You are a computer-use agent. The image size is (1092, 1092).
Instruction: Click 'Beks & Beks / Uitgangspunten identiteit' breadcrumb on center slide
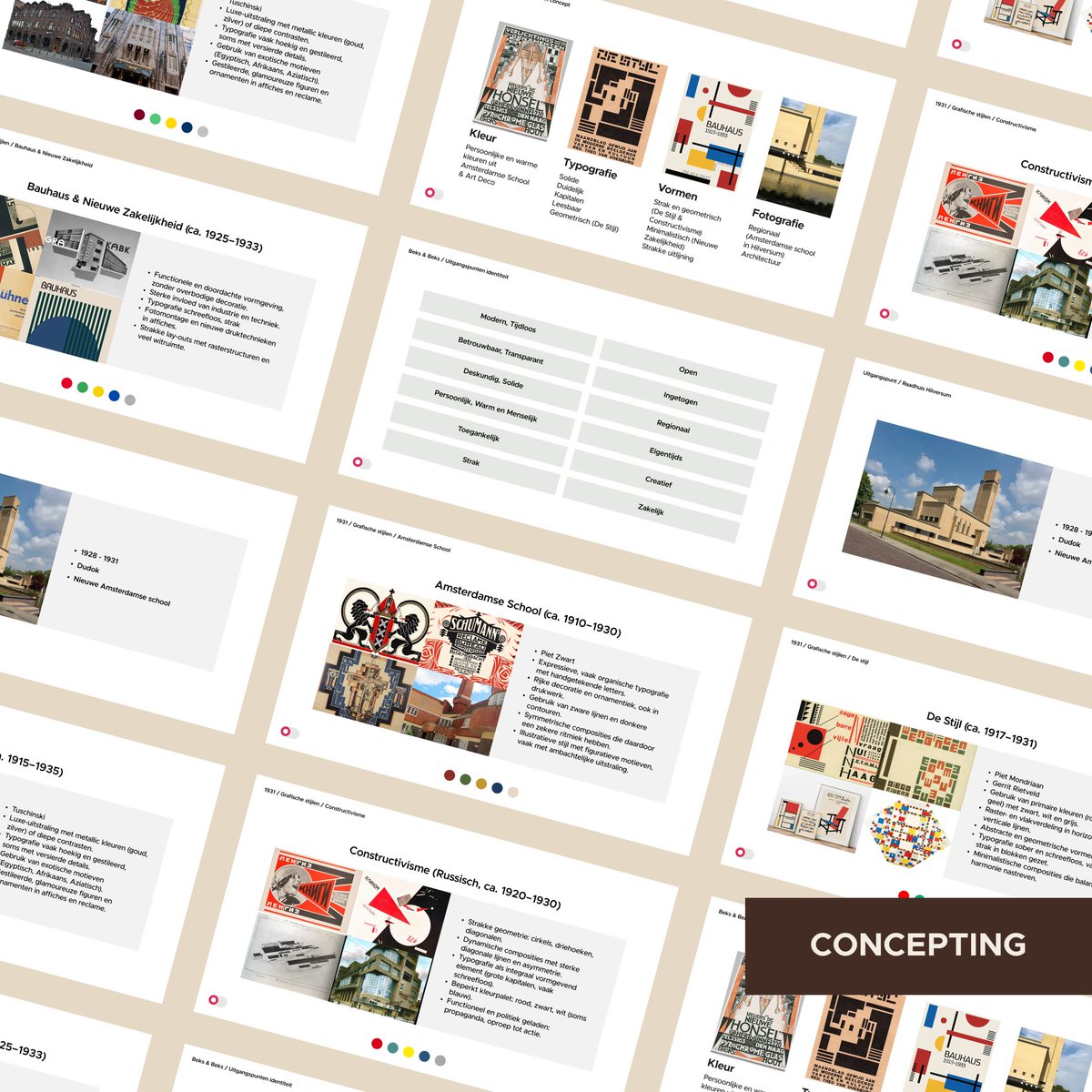coord(458,263)
